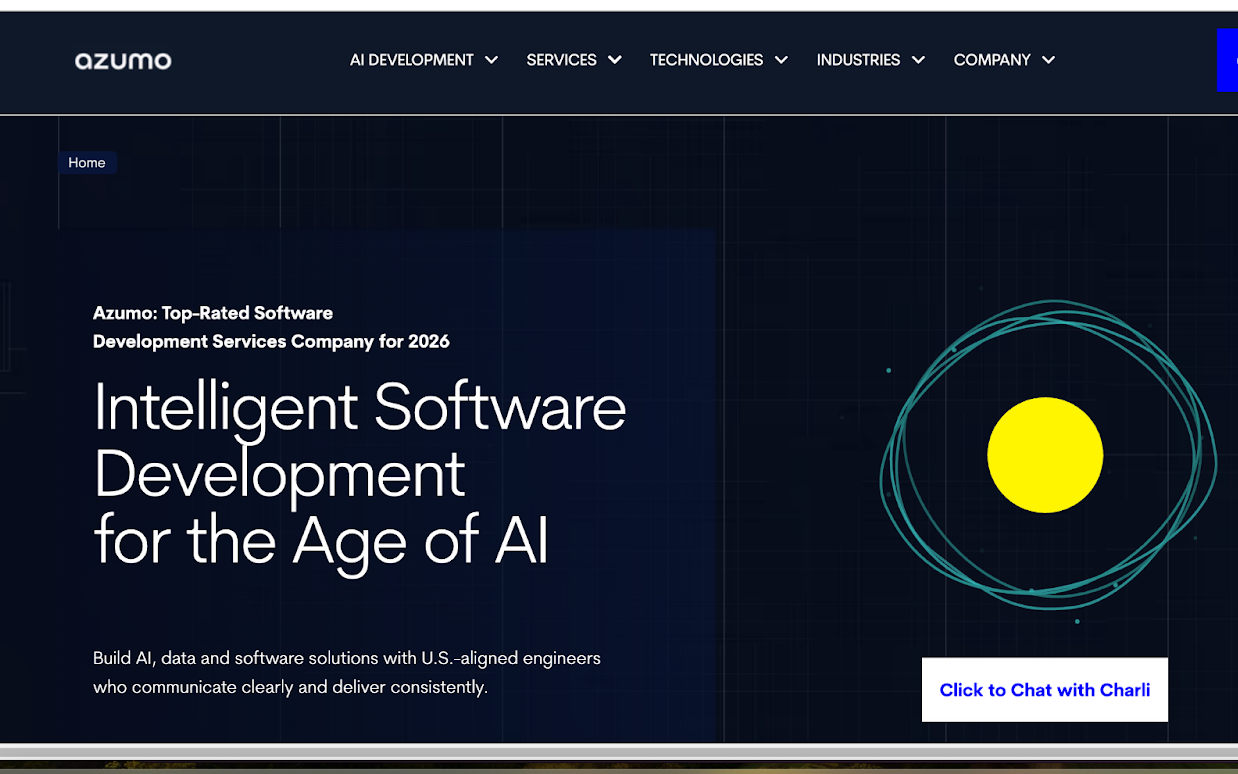
Task: Open the INDUSTRIES menu
Action: pos(857,60)
